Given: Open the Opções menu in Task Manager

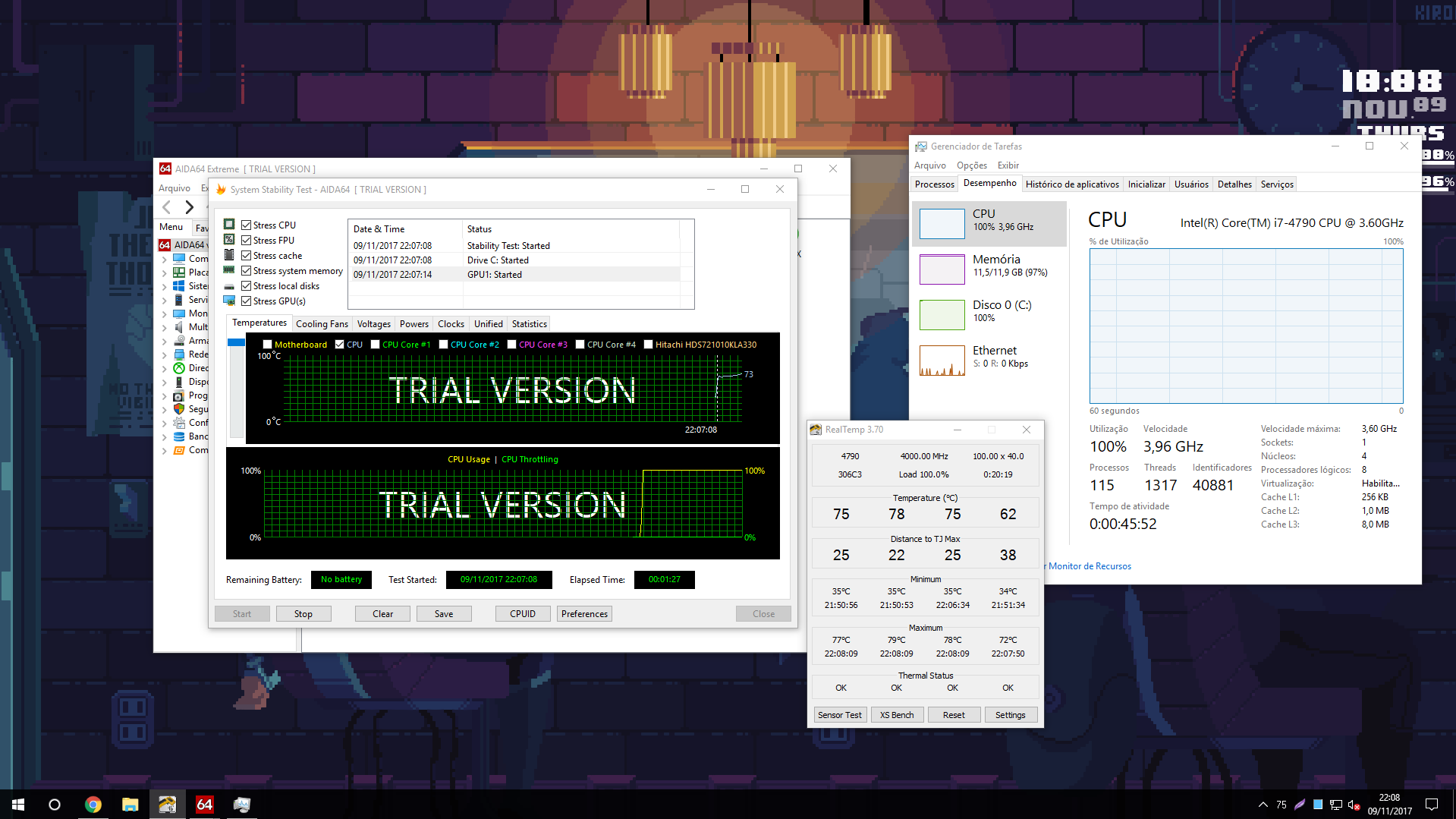Looking at the screenshot, I should click(971, 165).
